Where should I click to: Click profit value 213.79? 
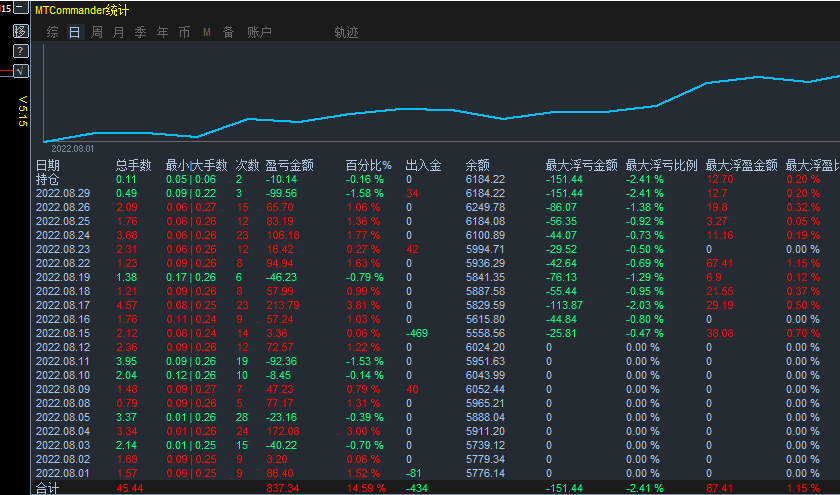click(x=283, y=305)
